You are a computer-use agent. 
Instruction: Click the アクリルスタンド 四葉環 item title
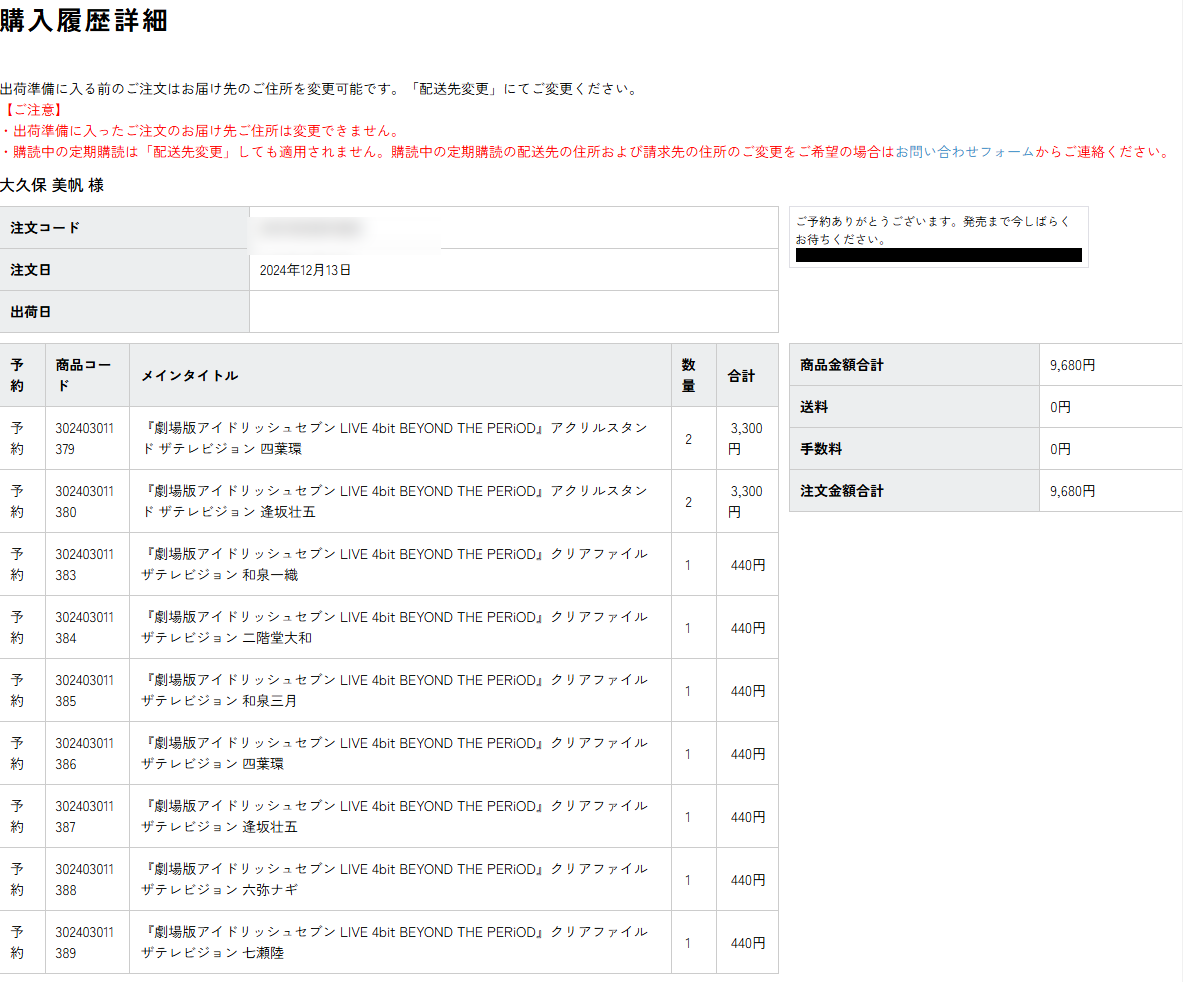tap(395, 439)
